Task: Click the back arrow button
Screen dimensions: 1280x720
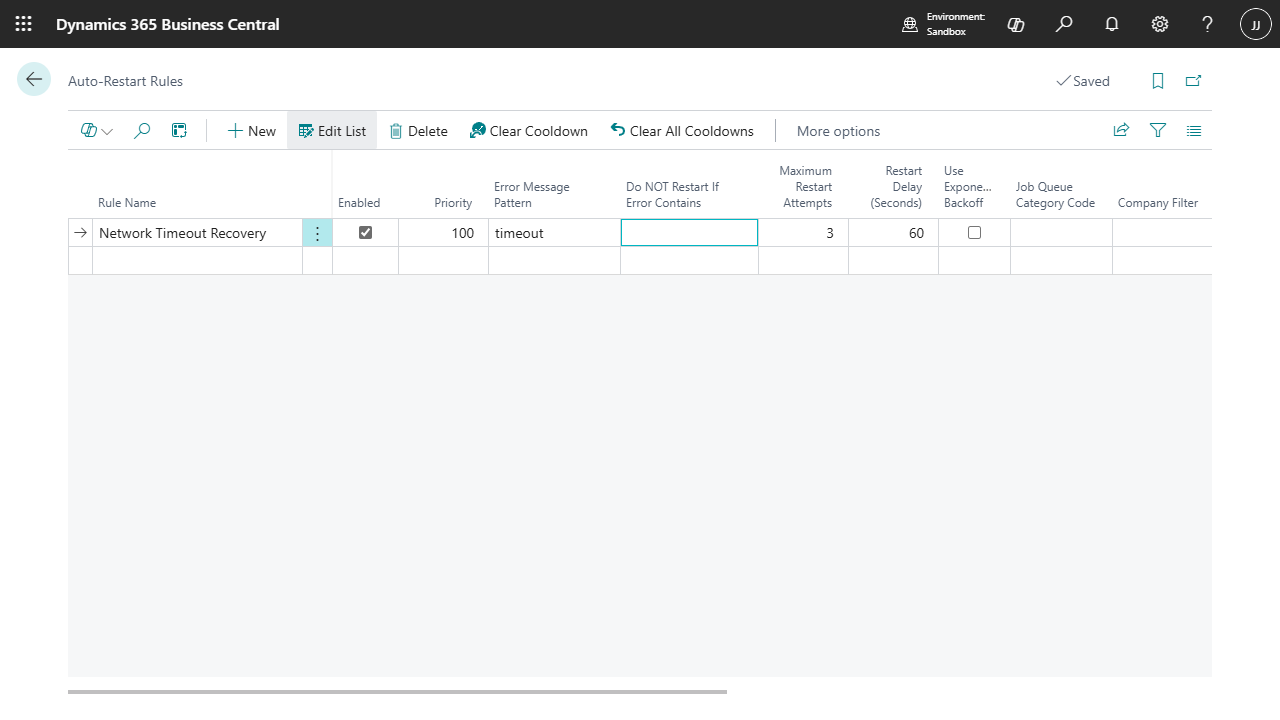Action: [x=34, y=80]
